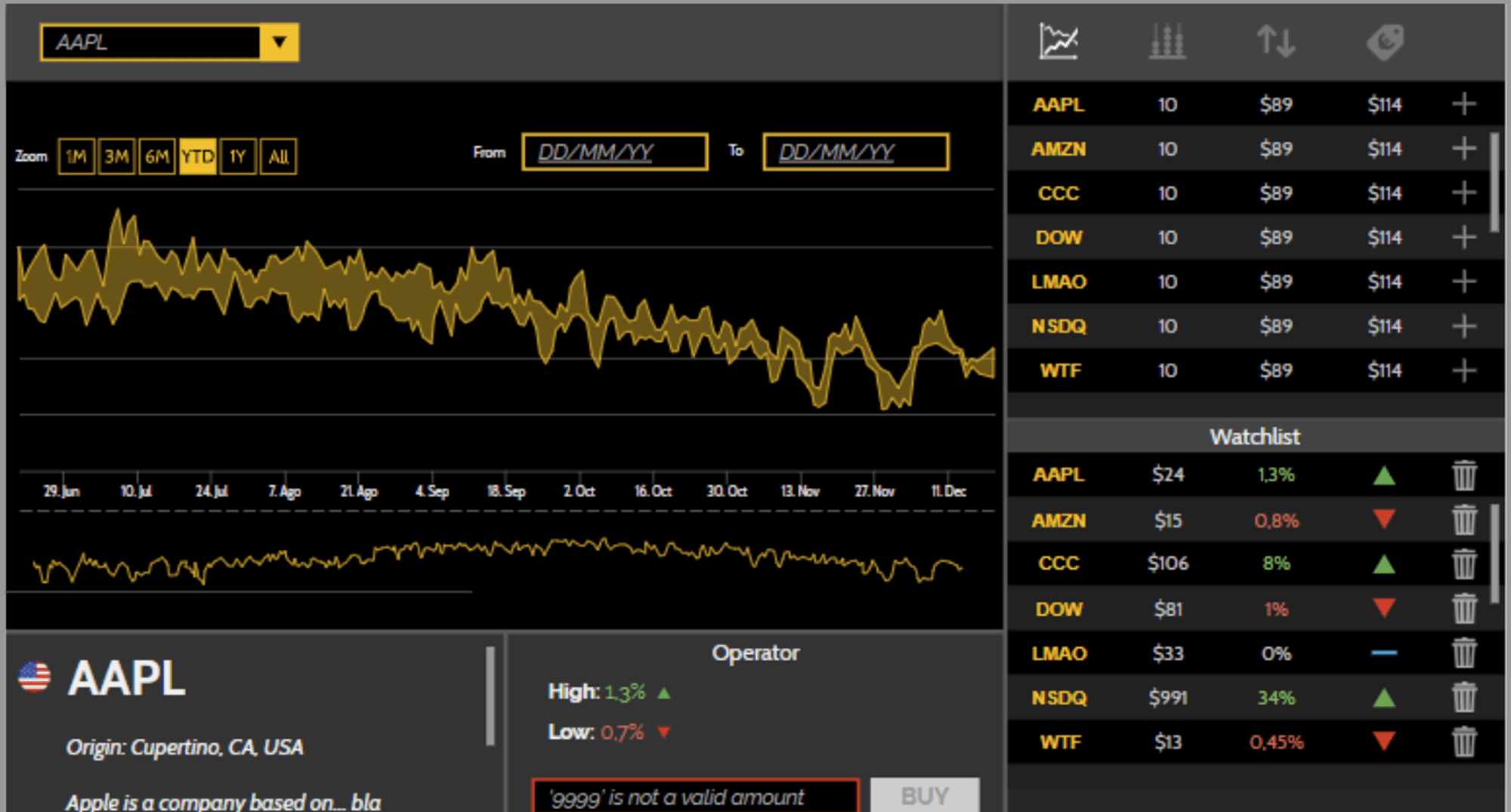Click the Watchlist header

pos(1254,437)
